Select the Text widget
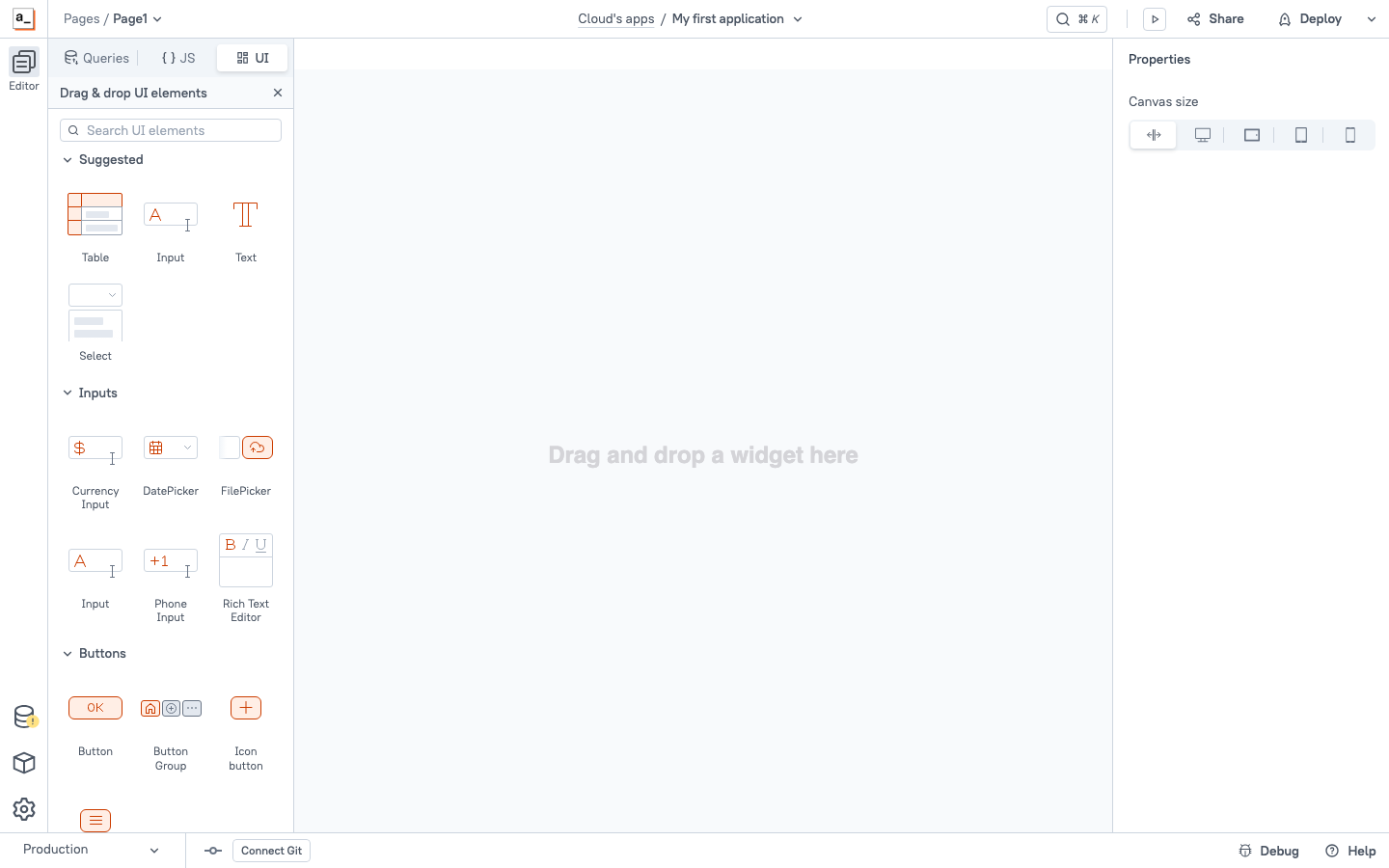1389x868 pixels. pyautogui.click(x=246, y=228)
